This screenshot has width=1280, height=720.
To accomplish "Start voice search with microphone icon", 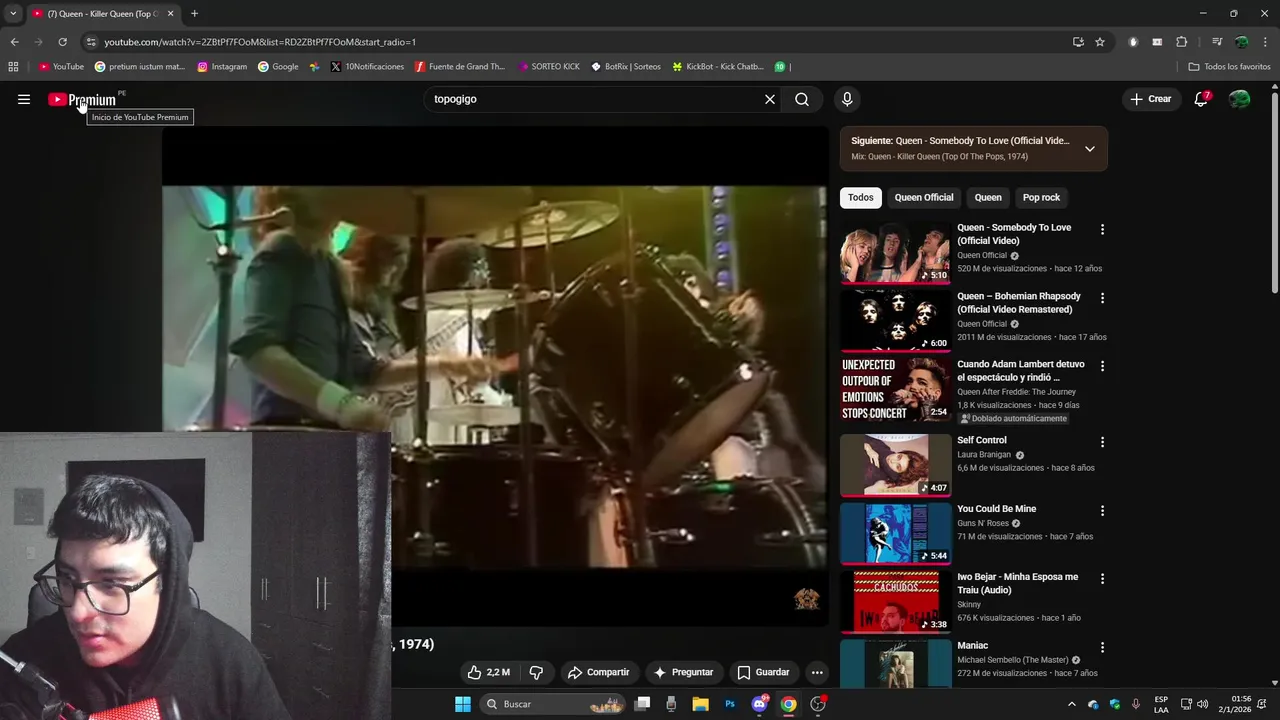I will coord(847,99).
